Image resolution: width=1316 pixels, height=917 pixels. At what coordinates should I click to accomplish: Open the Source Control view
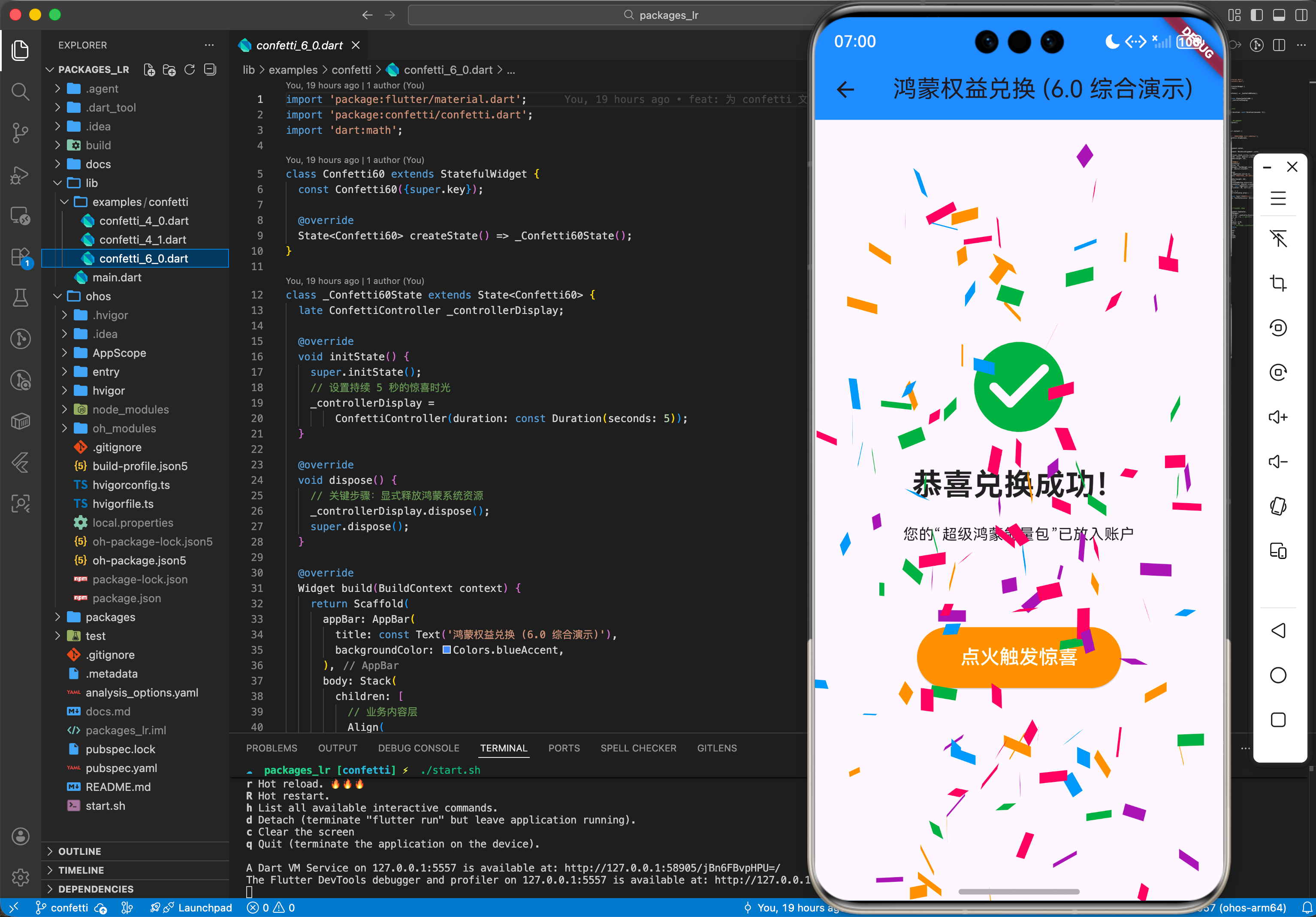tap(21, 133)
